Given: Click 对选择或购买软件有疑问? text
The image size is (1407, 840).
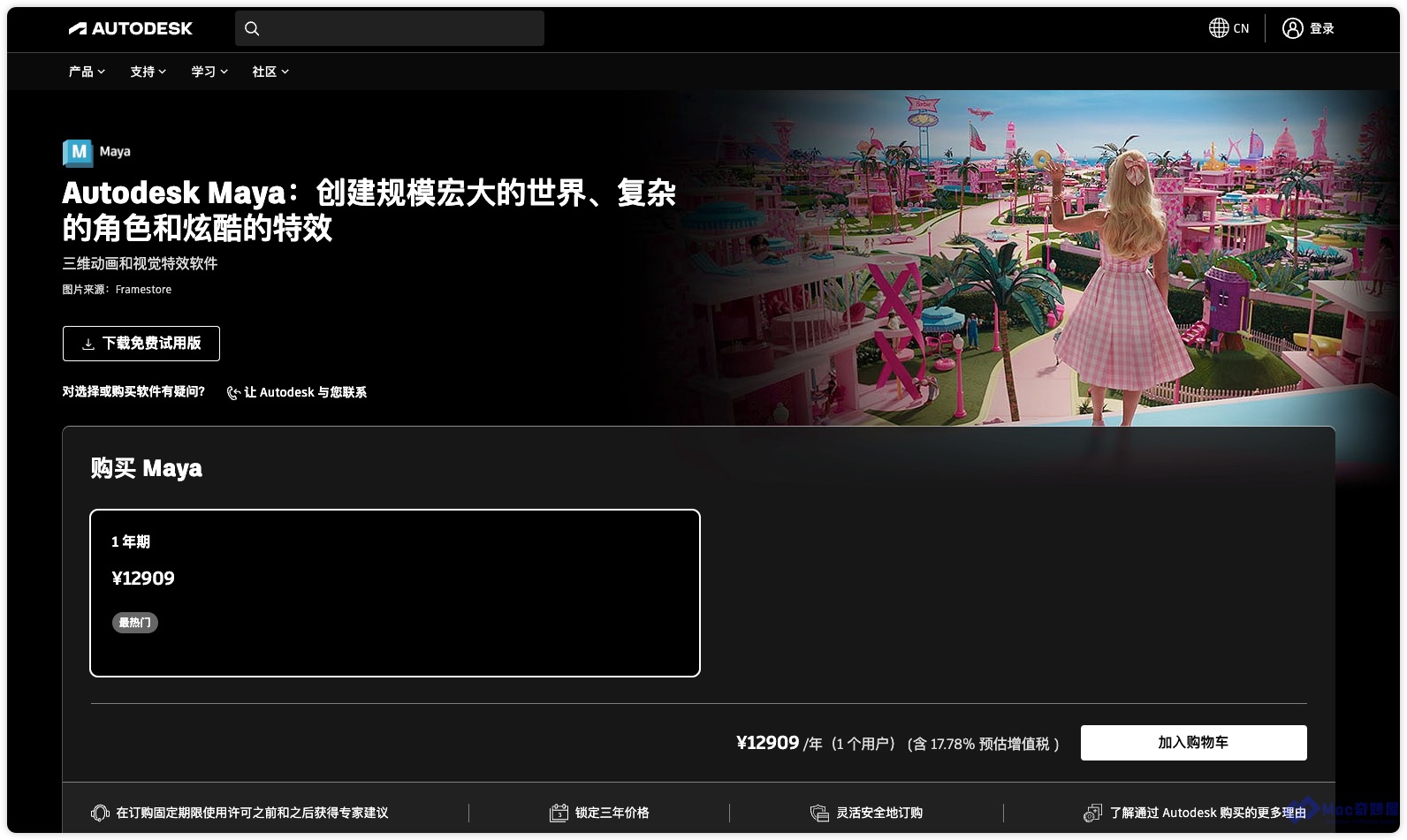Looking at the screenshot, I should (133, 391).
